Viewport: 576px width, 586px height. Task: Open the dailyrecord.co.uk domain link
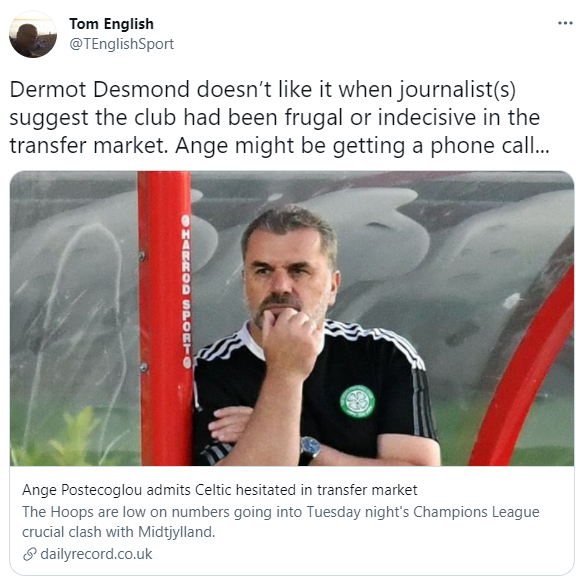[x=96, y=554]
